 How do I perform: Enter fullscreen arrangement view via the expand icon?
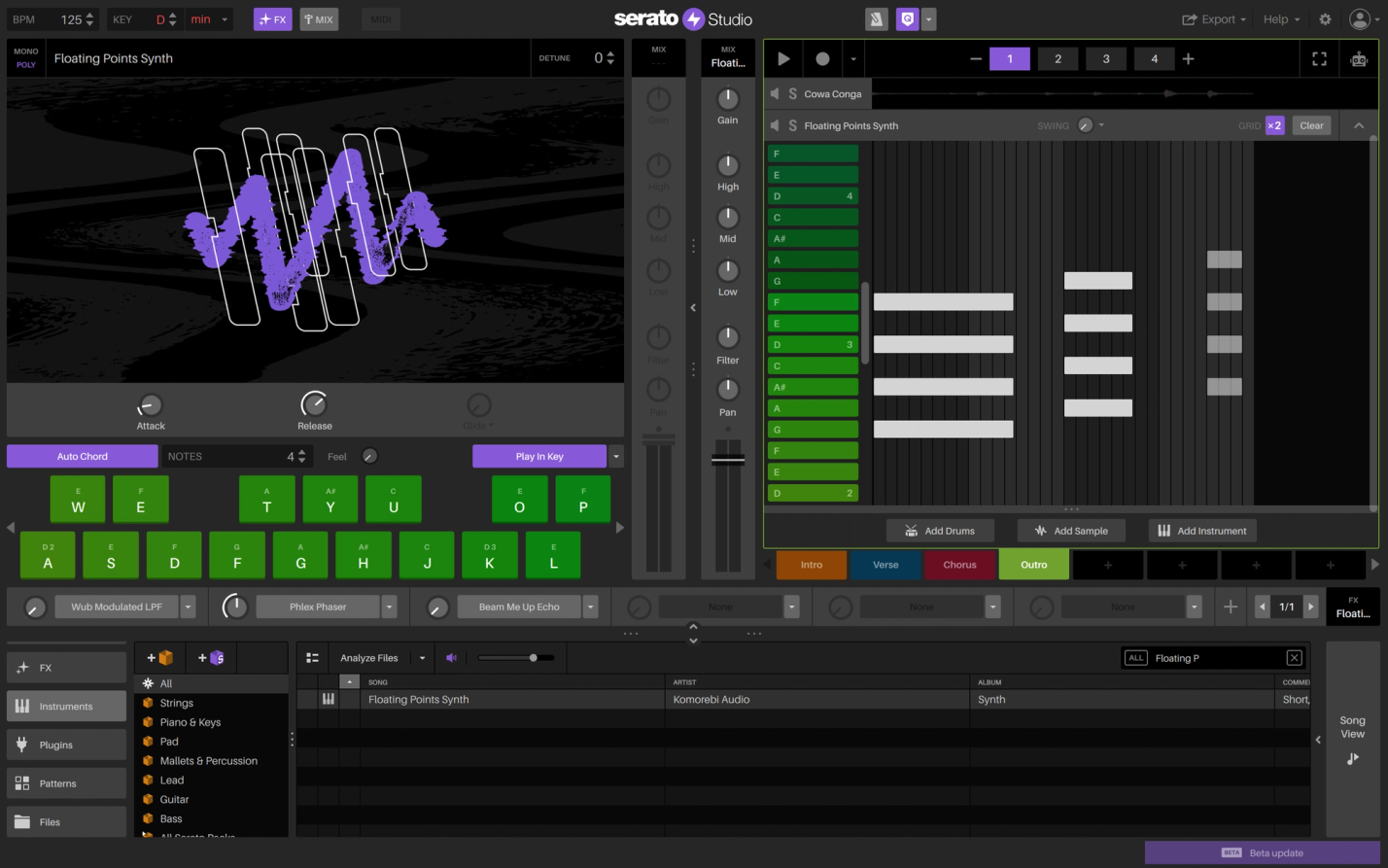(1319, 58)
